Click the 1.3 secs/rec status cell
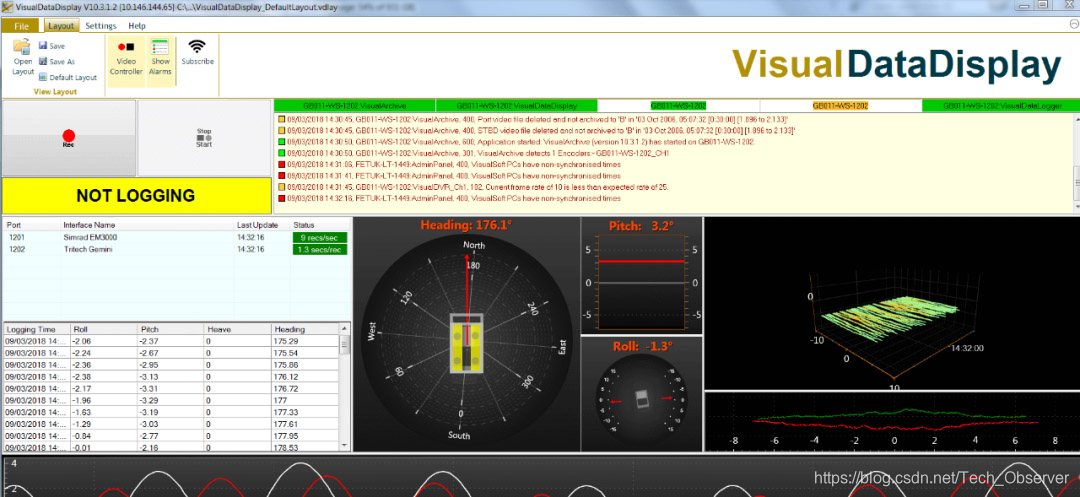Screen dimensions: 1080x497 tap(320, 249)
